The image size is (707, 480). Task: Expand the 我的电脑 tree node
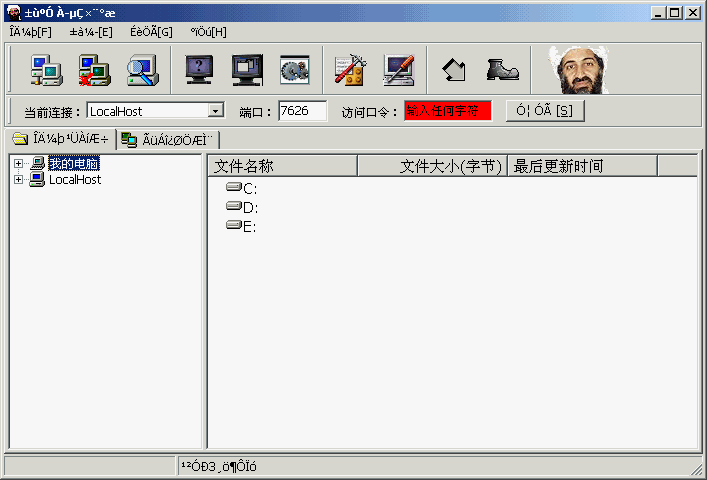(18, 163)
